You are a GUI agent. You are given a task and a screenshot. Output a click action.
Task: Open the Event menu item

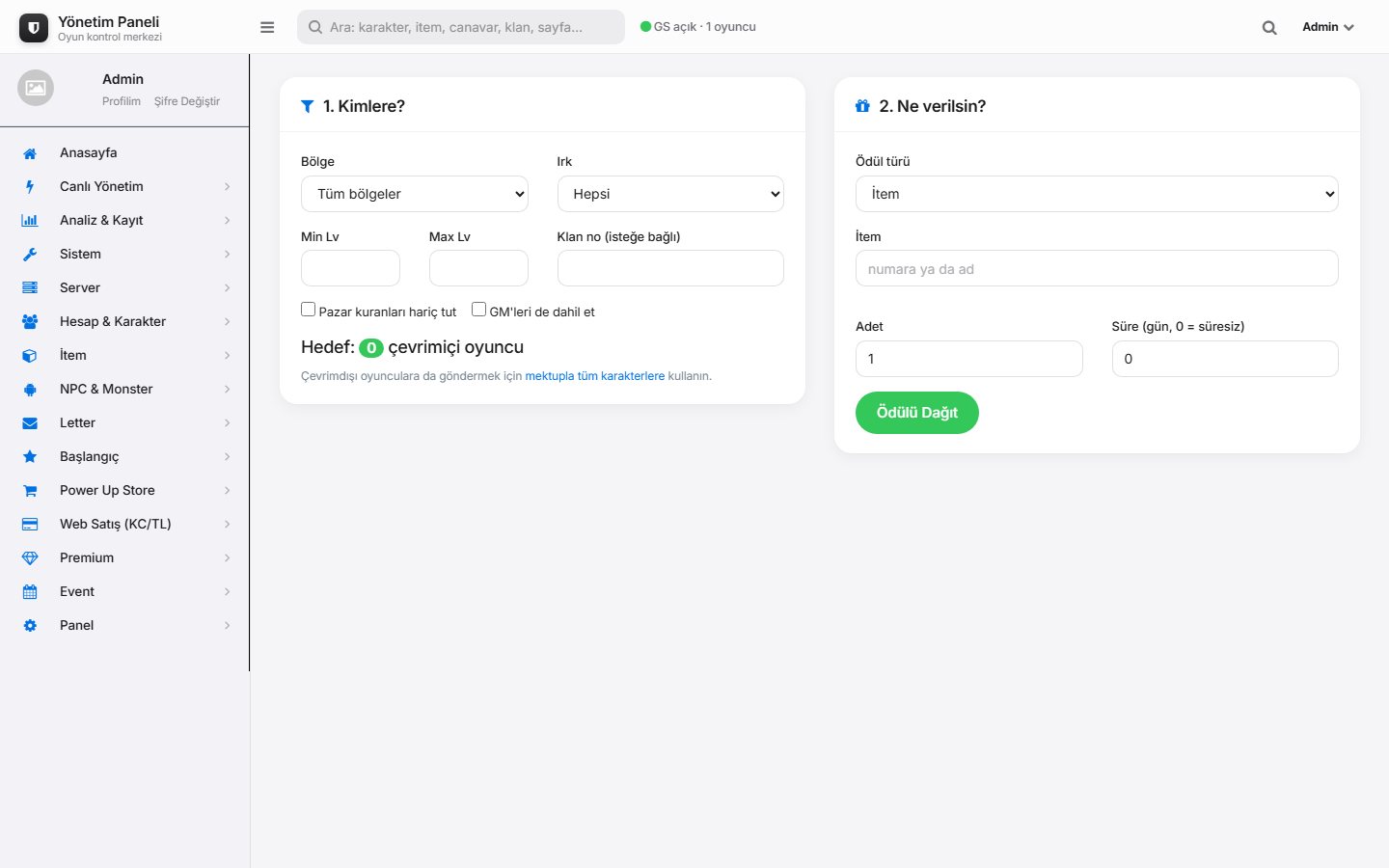(x=124, y=592)
